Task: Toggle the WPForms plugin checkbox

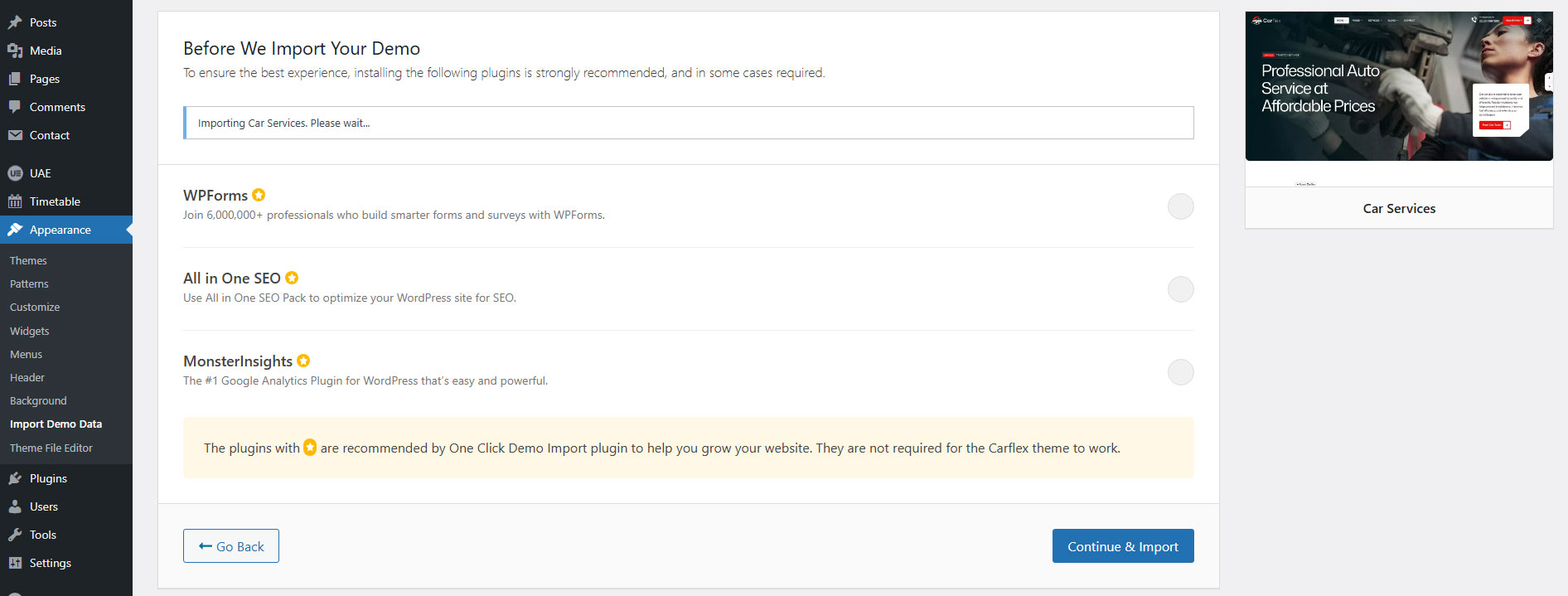Action: (x=1180, y=206)
